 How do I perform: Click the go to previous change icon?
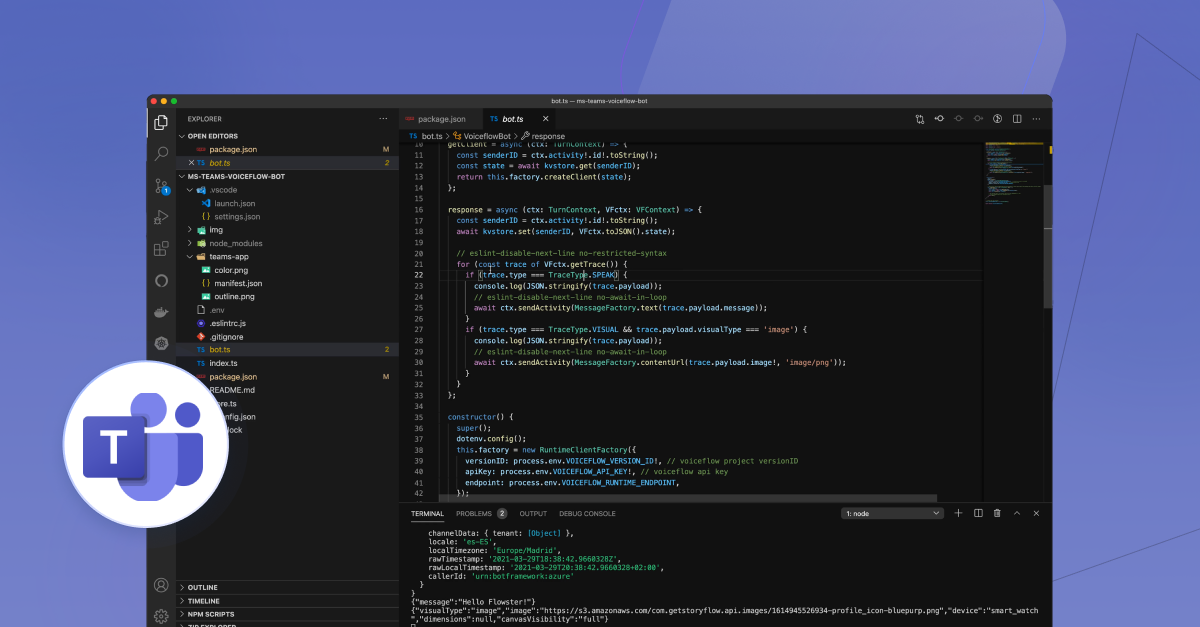pos(939,118)
